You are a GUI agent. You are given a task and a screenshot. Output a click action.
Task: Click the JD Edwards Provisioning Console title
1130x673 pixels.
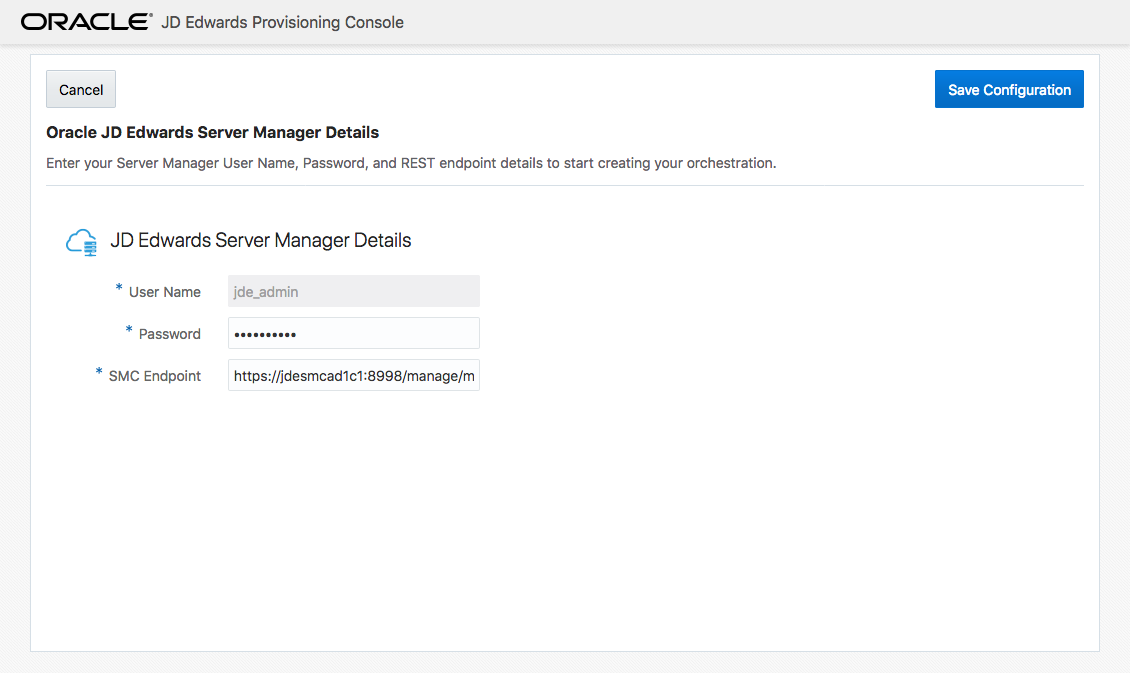282,22
